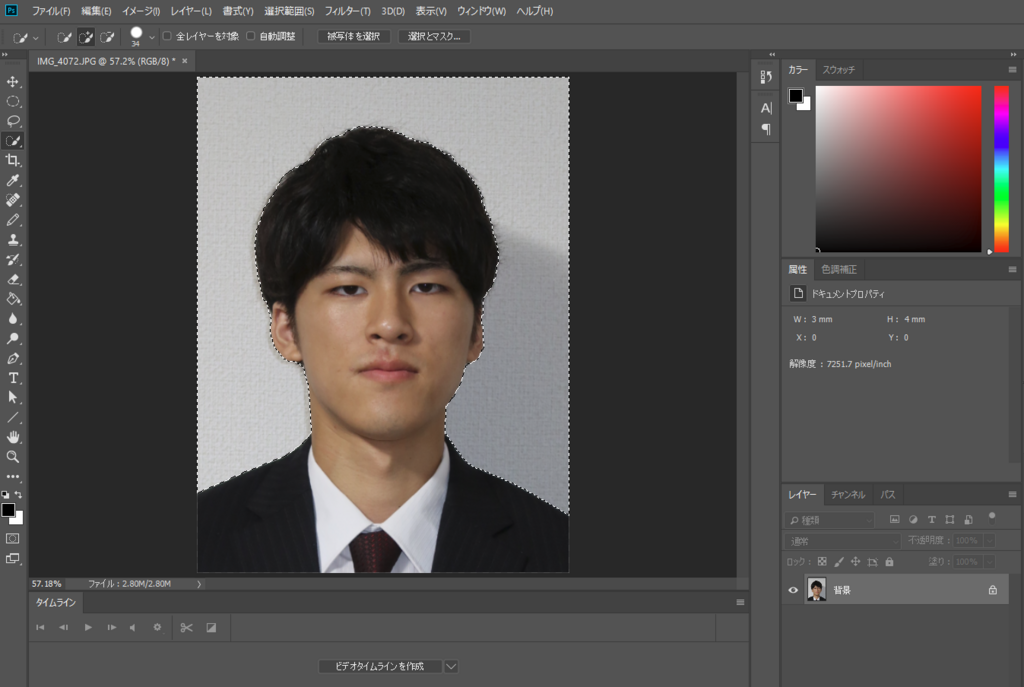This screenshot has width=1024, height=687.
Task: Click the ビデオタイムラインを作成 button
Action: point(380,667)
